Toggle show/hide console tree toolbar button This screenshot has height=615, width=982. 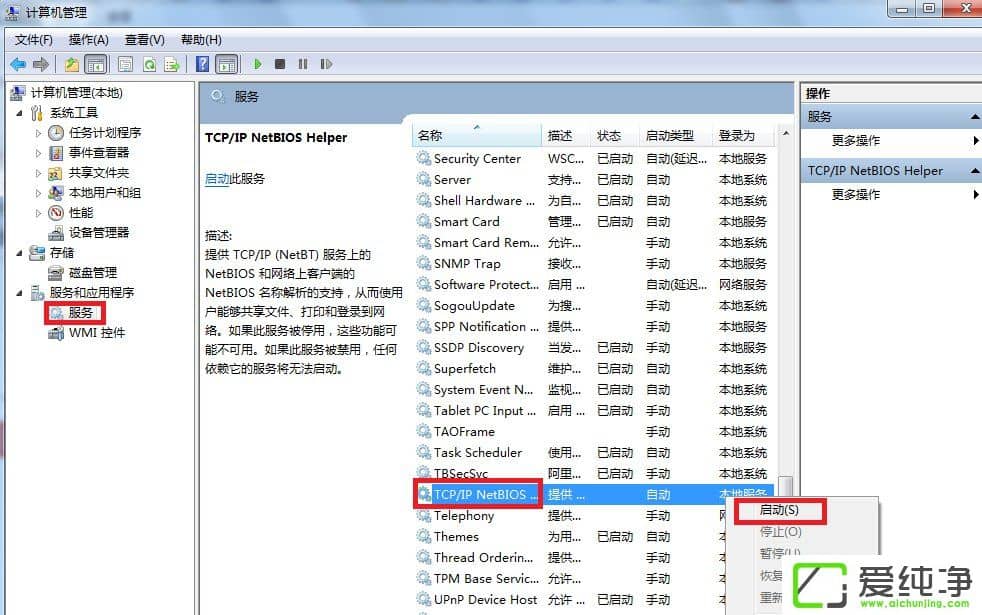click(96, 65)
